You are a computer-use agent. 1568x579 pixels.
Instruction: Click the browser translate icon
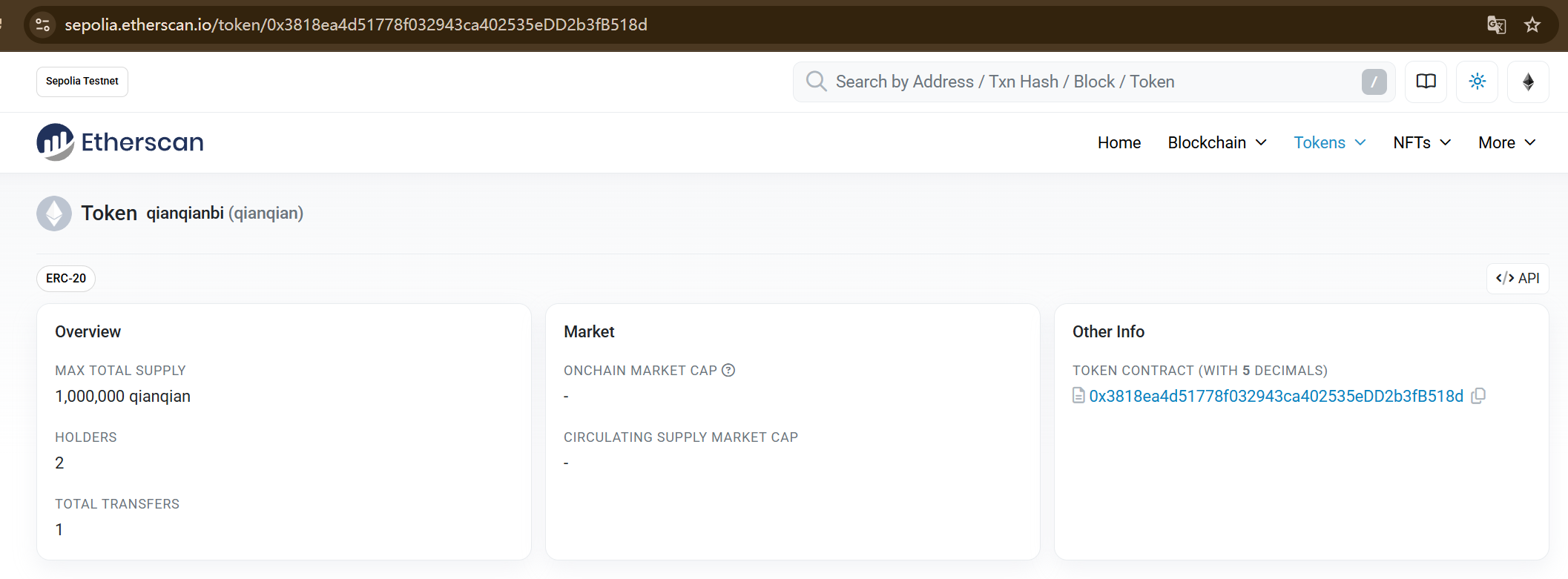[x=1496, y=25]
